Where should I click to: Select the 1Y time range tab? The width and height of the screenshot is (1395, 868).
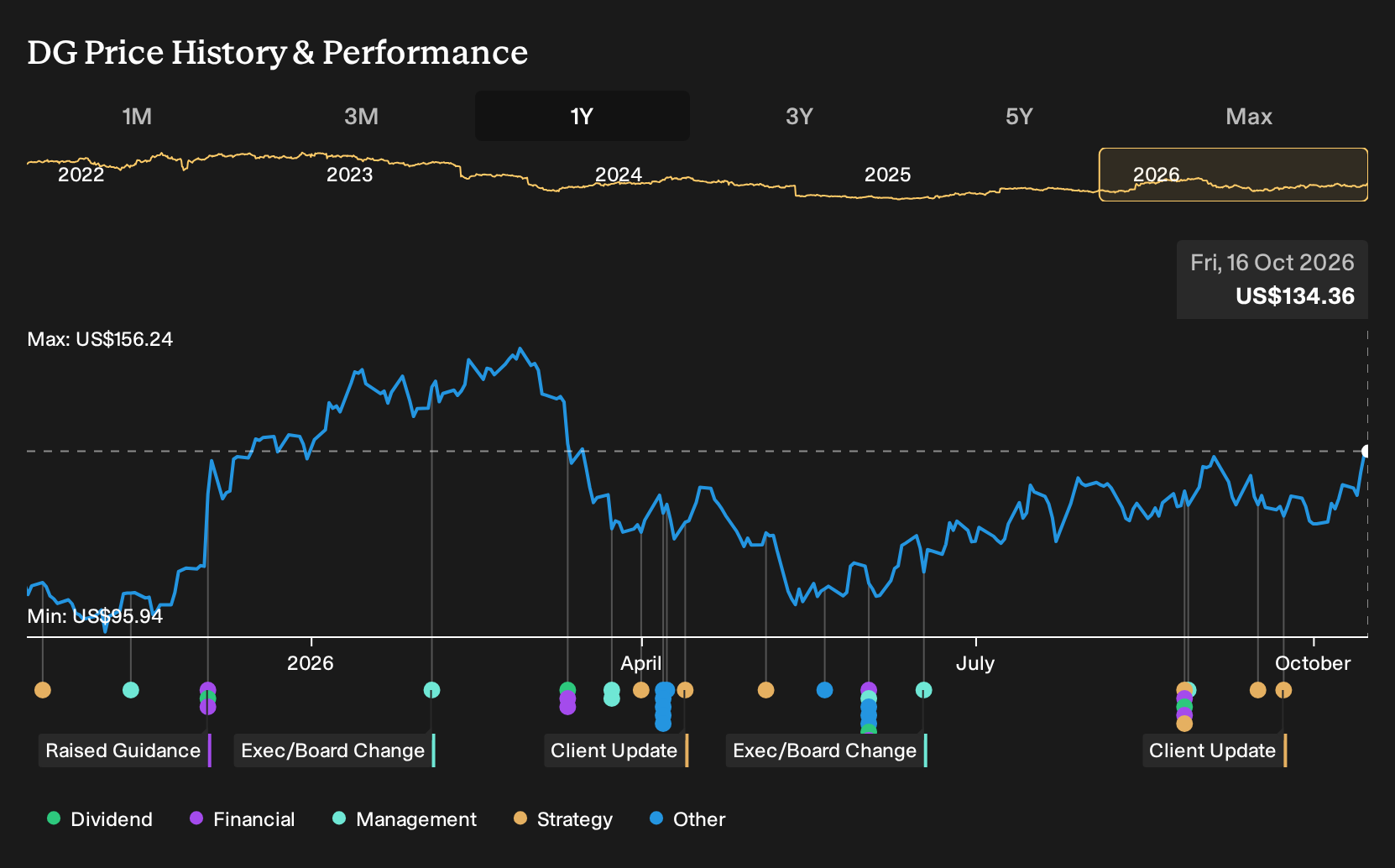click(x=582, y=116)
